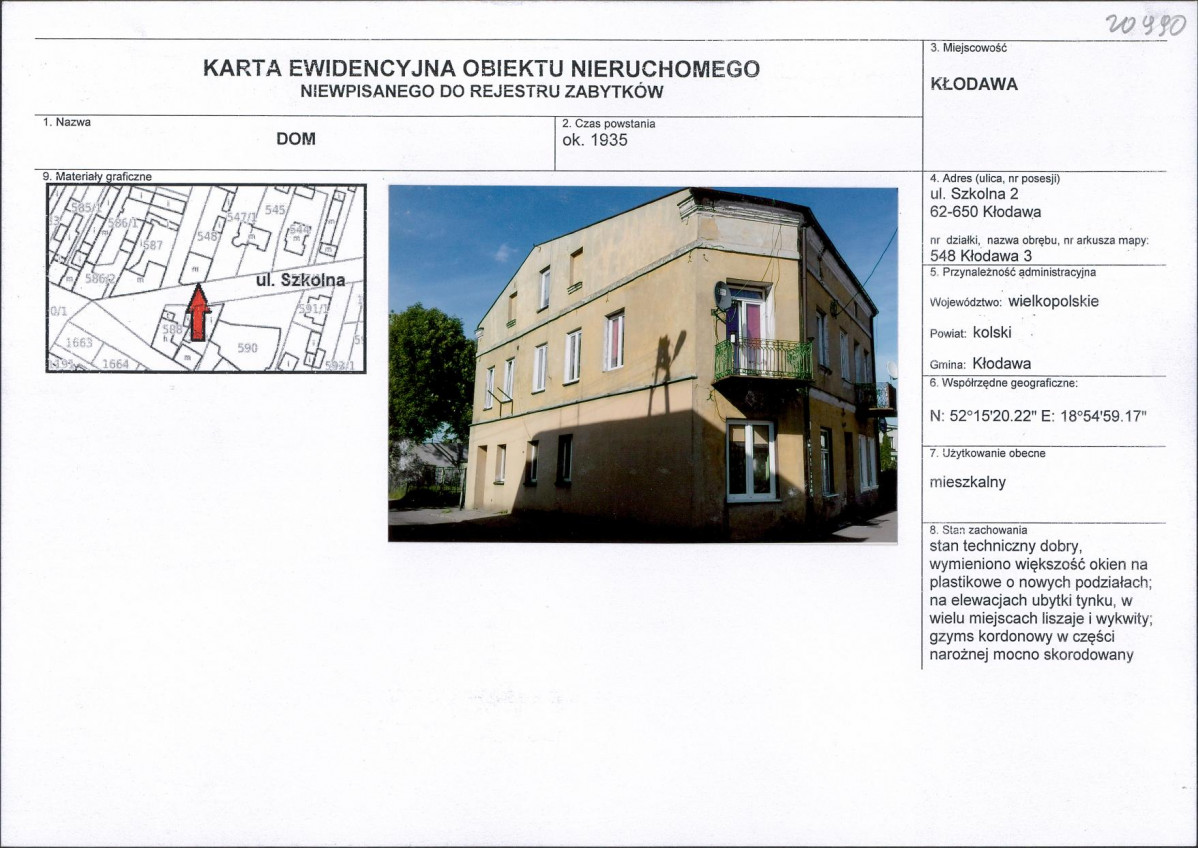Screen dimensions: 1198x848
Task: Click subtitle 'NIEWPISANEGO DO REJESTRU ZABYTKÓW'
Action: pyautogui.click(x=482, y=92)
